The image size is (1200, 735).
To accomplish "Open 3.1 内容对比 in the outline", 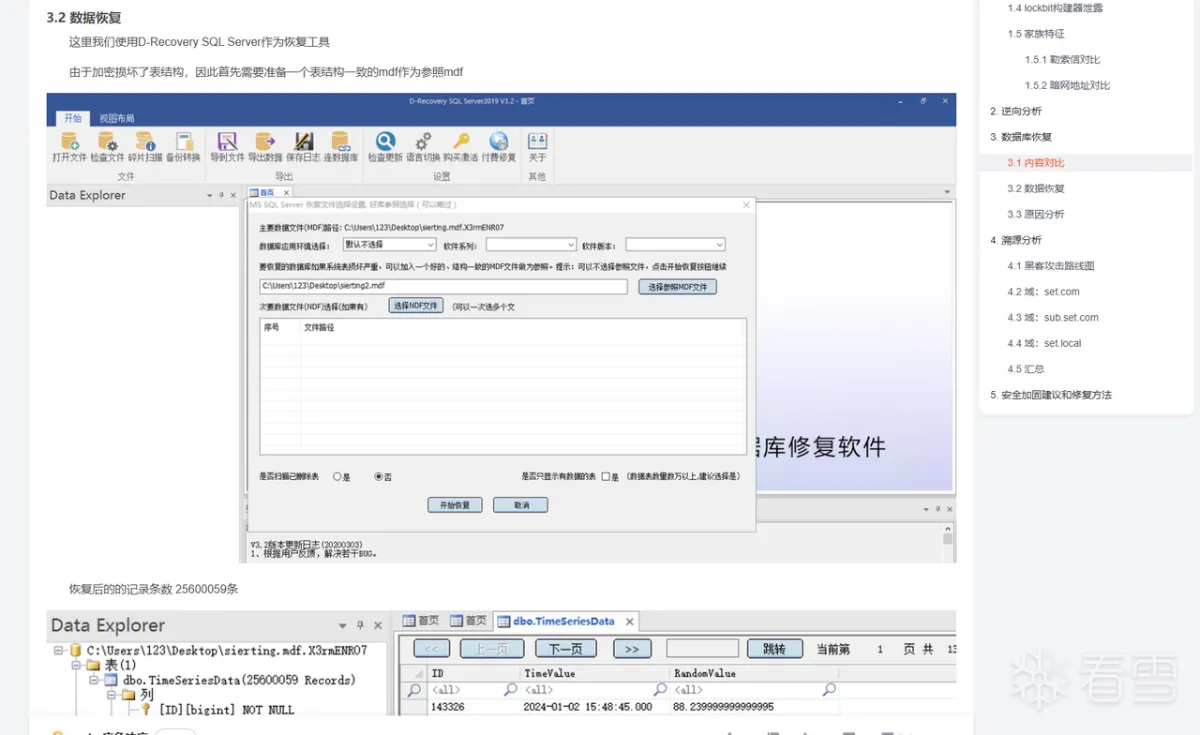I will (1036, 163).
